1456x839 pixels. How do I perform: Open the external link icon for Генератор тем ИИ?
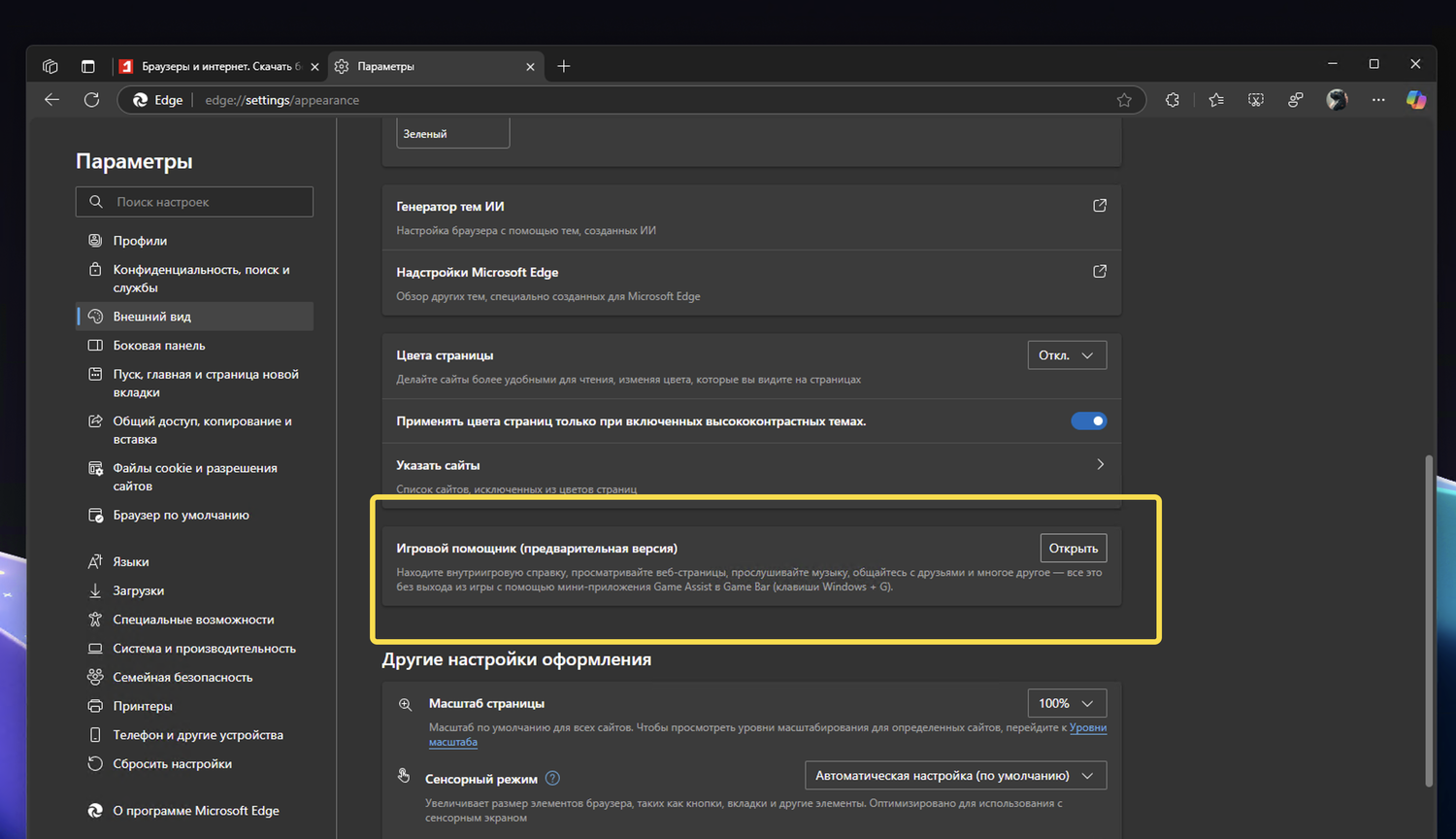click(x=1100, y=206)
